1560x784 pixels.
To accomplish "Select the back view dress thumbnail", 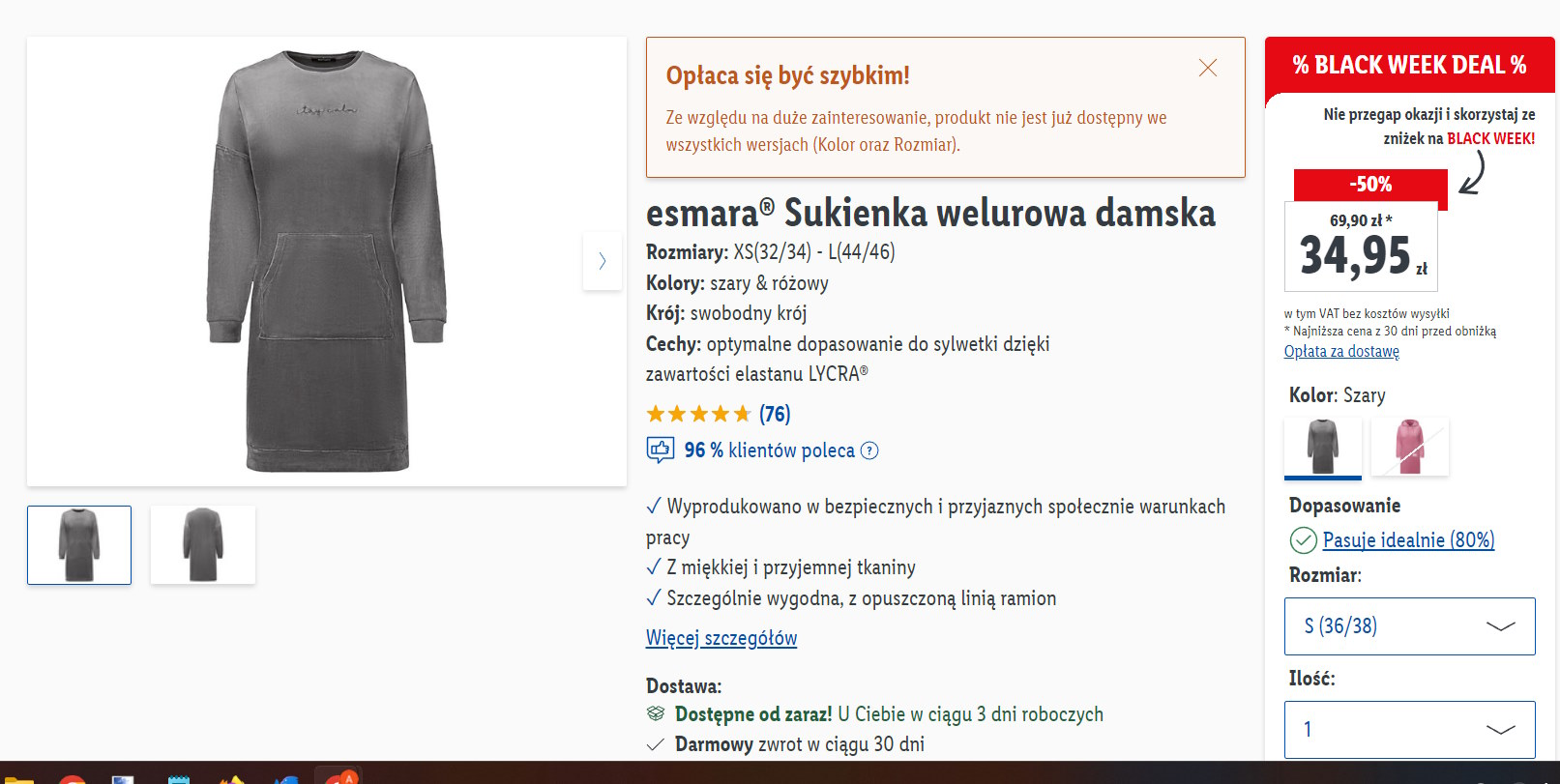I will tap(203, 545).
